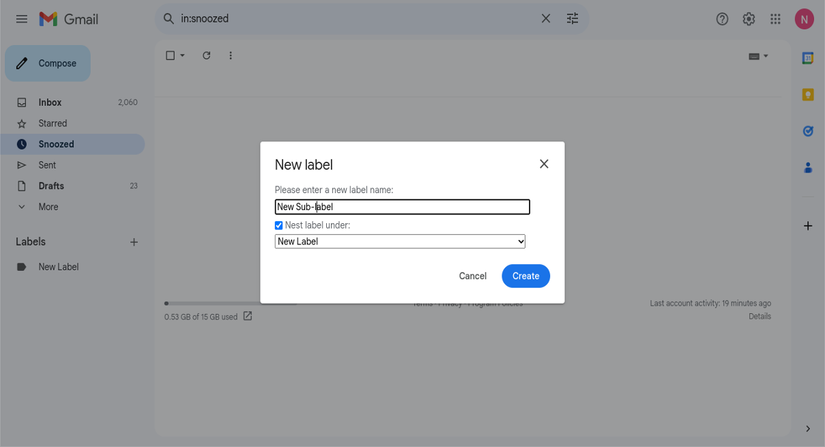Viewport: 825px width, 447px height.
Task: Go to the Inbox folder
Action: 50,103
